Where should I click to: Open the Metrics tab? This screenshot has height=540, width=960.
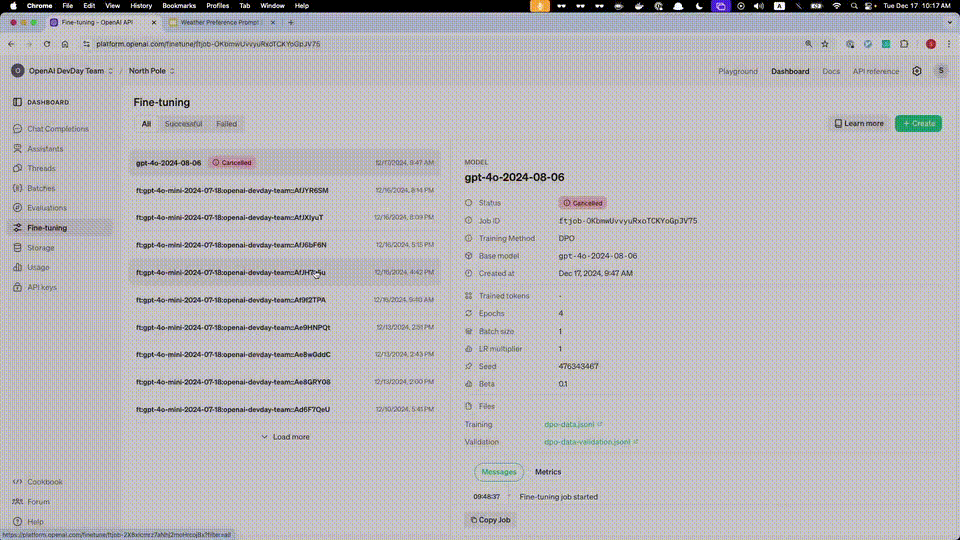(548, 472)
